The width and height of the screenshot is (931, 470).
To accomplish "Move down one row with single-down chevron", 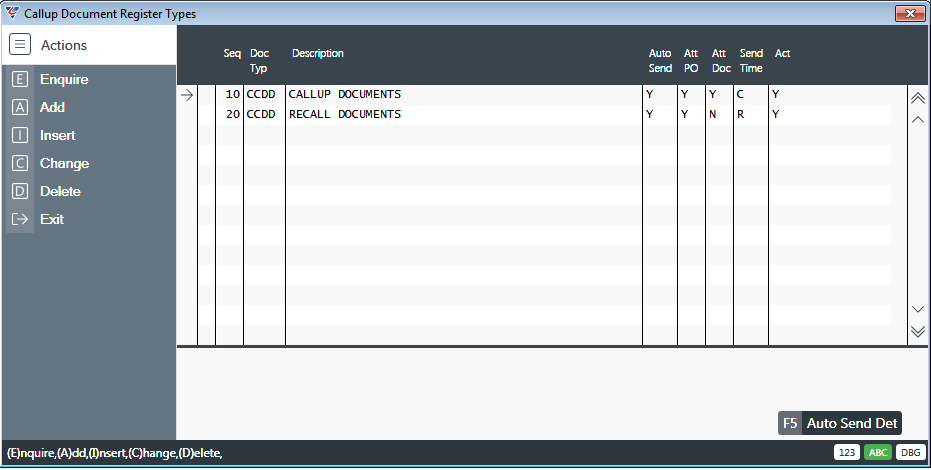I will pos(917,309).
